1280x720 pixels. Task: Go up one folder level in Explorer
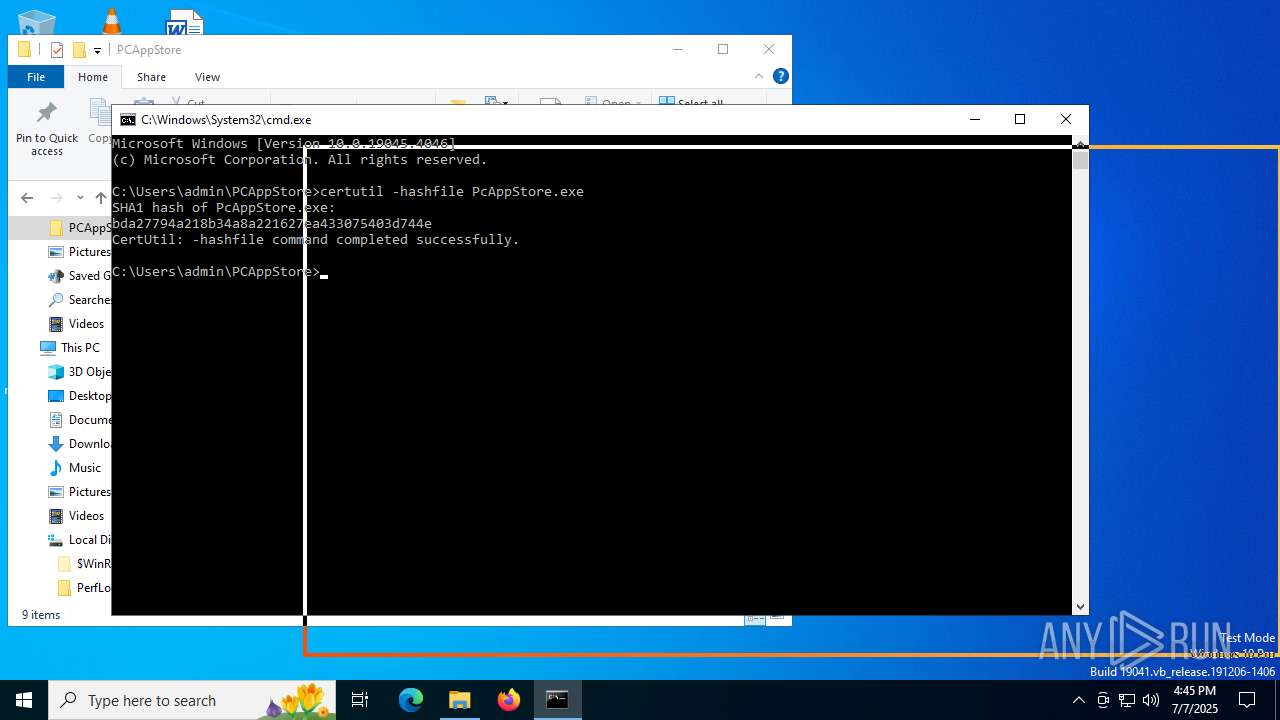(101, 198)
